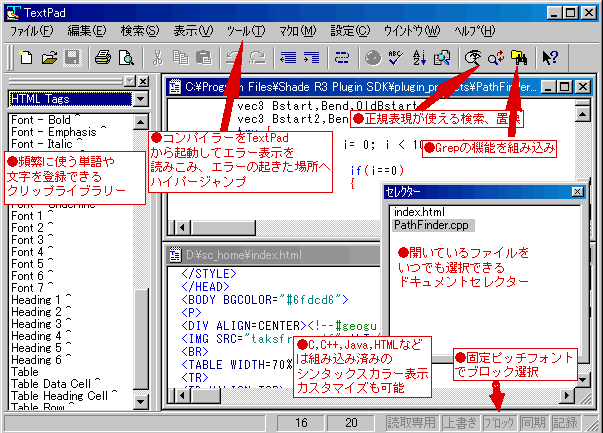Click the compare files icon
The image size is (603, 433).
tap(442, 58)
